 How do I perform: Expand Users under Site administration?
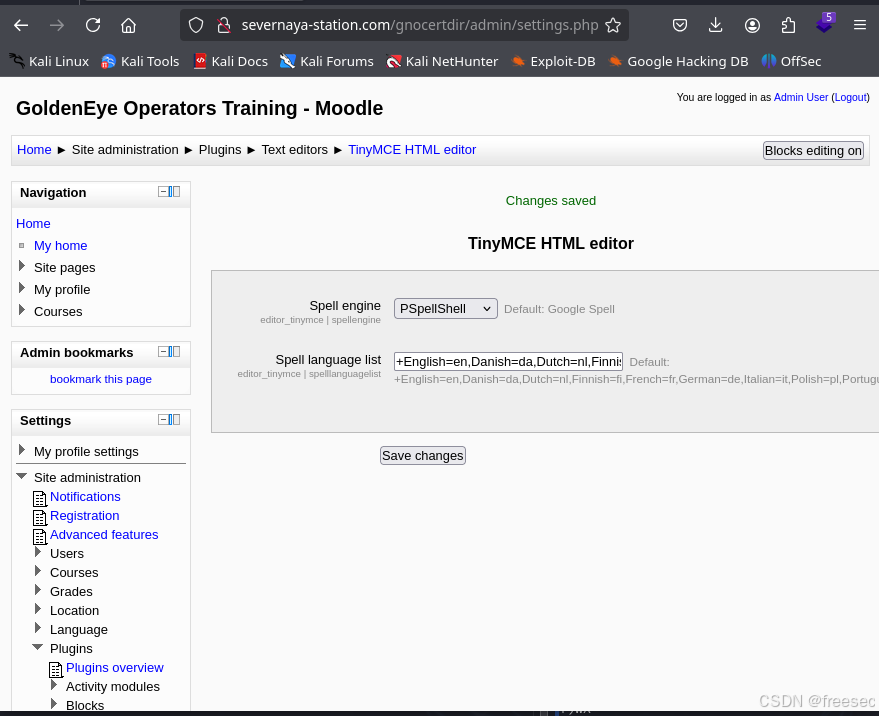(x=38, y=552)
